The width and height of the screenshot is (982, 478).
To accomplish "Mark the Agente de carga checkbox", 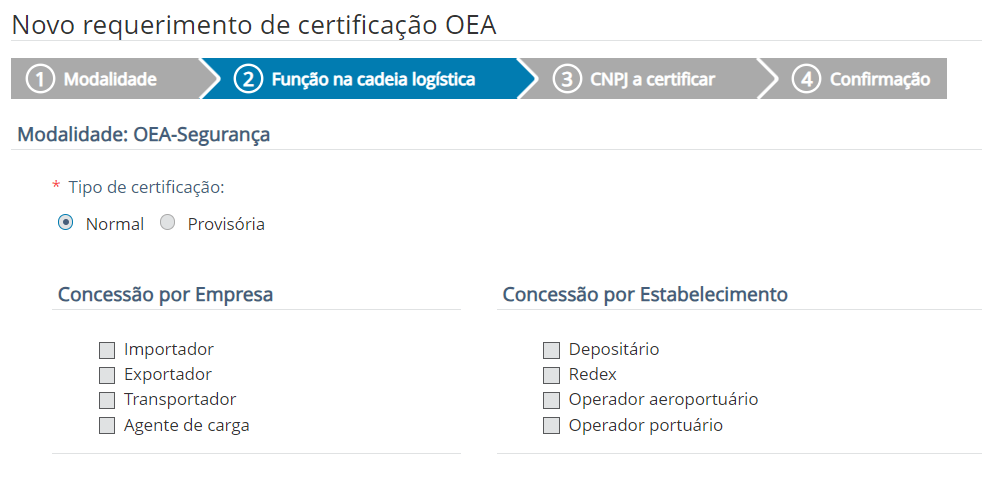I will (107, 426).
